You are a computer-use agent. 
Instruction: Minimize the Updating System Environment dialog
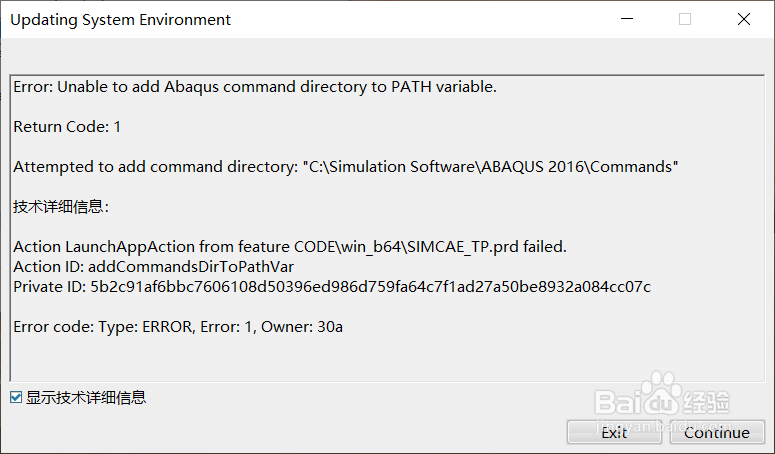627,19
